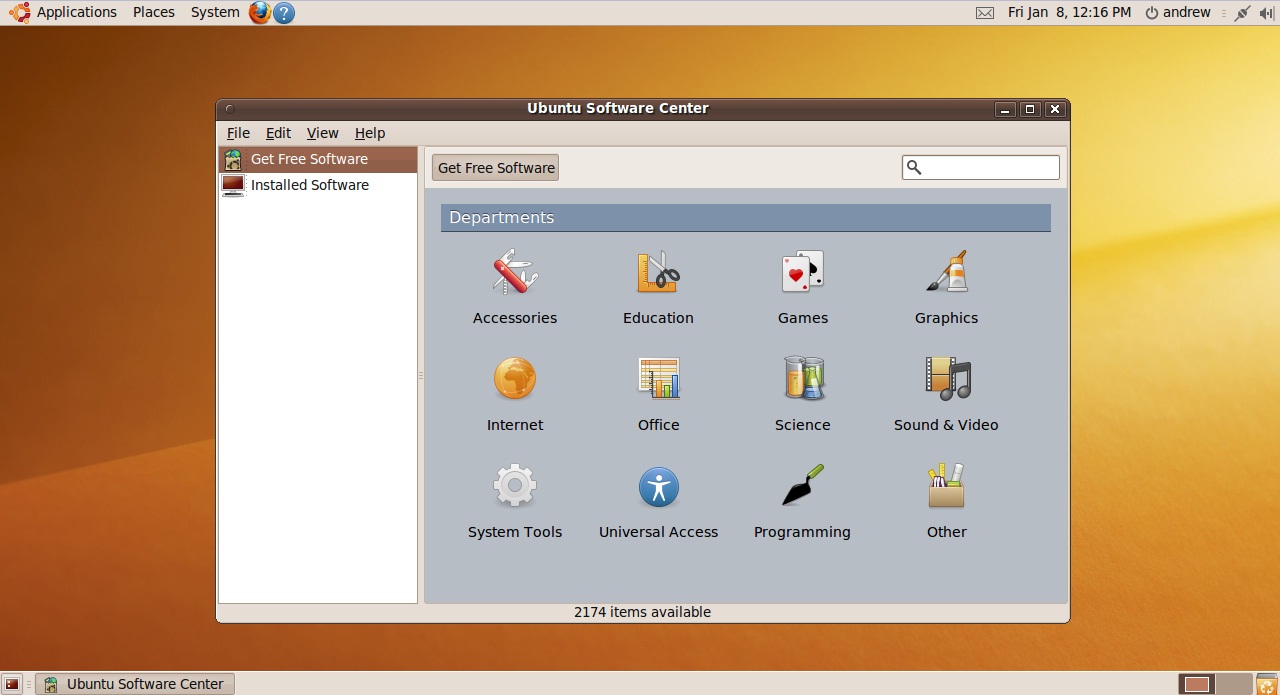
Task: Open the mail envelope indicator
Action: click(x=985, y=13)
